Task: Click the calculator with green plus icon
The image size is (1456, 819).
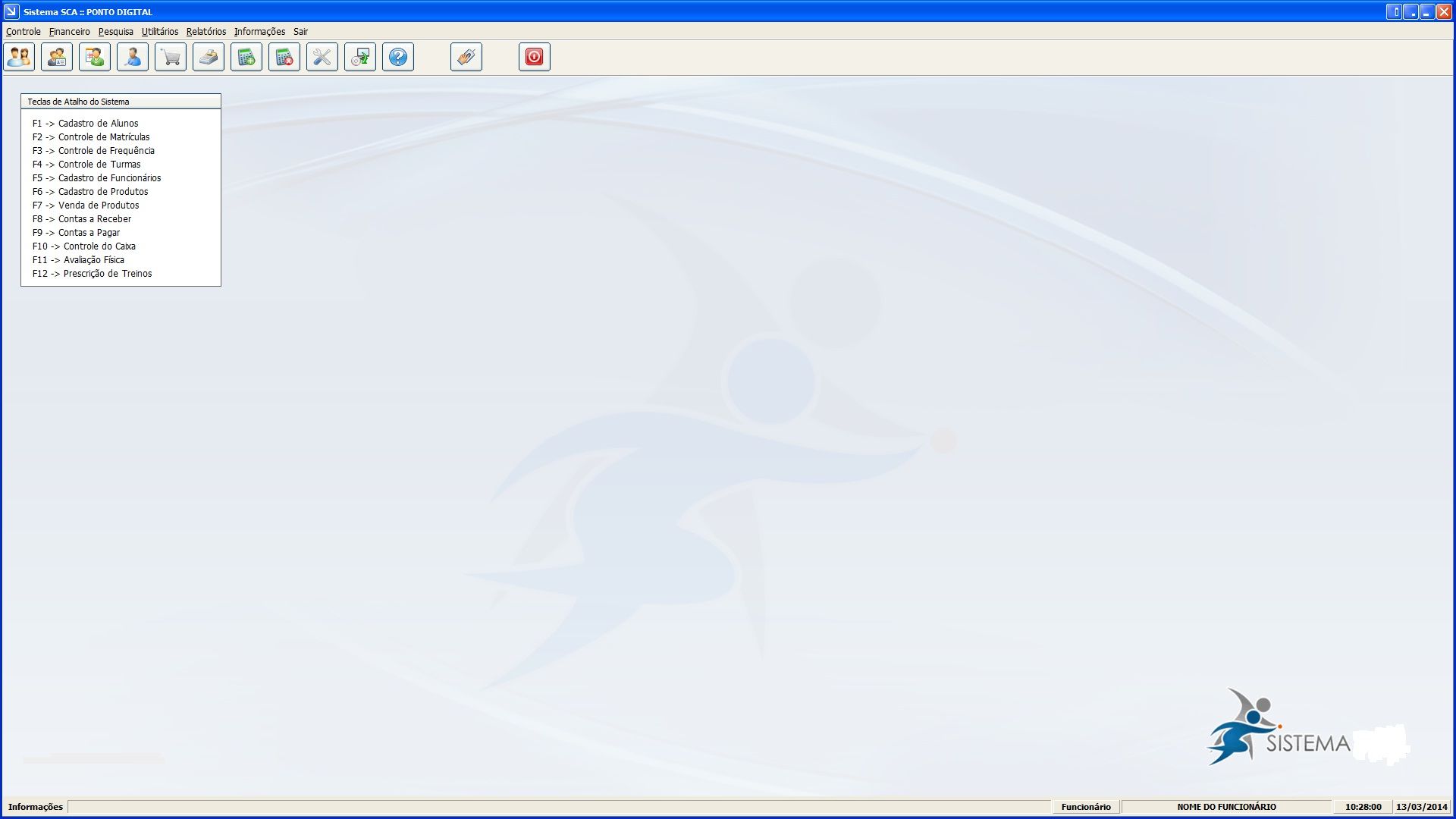Action: coord(246,57)
